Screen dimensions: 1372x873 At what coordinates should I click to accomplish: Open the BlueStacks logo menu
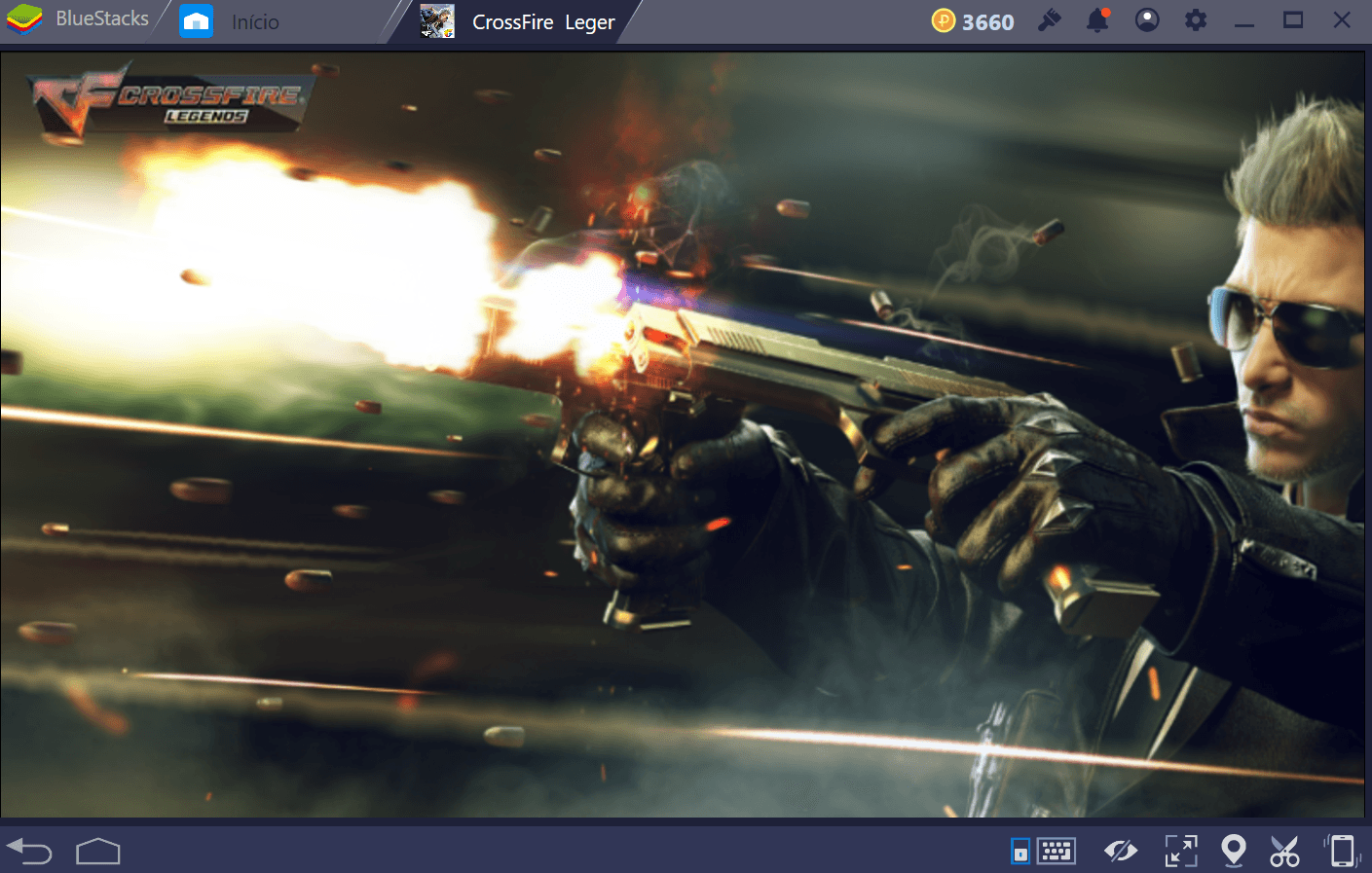click(x=24, y=19)
